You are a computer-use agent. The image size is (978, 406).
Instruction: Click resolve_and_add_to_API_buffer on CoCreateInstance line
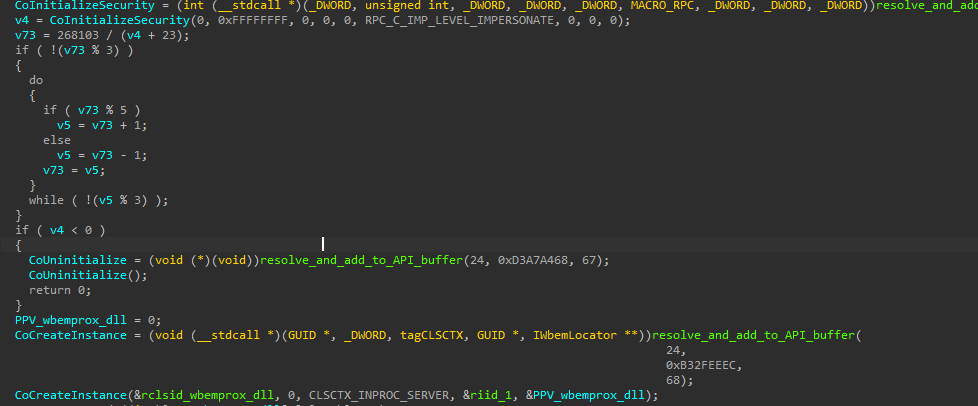[753, 336]
